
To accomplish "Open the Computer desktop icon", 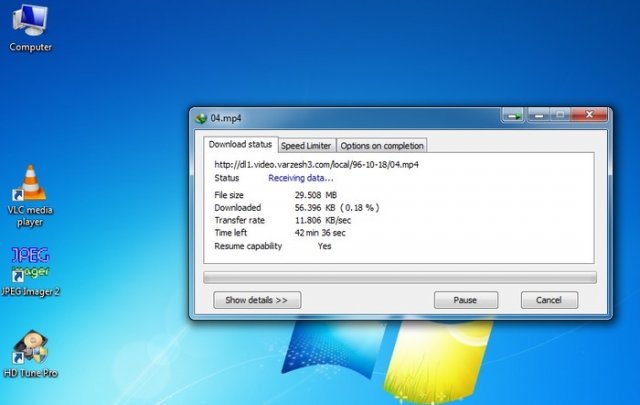I will click(30, 25).
